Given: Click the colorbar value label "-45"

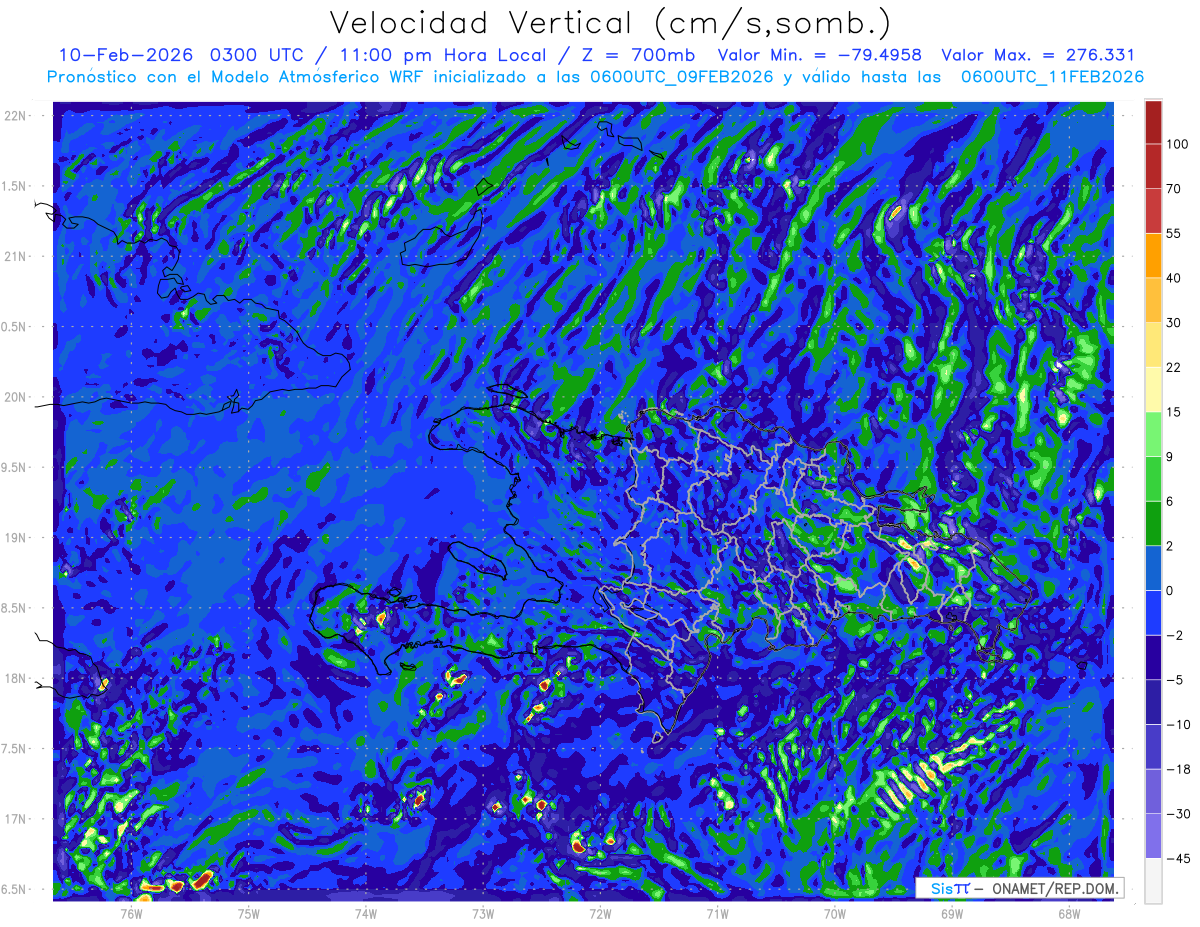Looking at the screenshot, I should click(1178, 858).
